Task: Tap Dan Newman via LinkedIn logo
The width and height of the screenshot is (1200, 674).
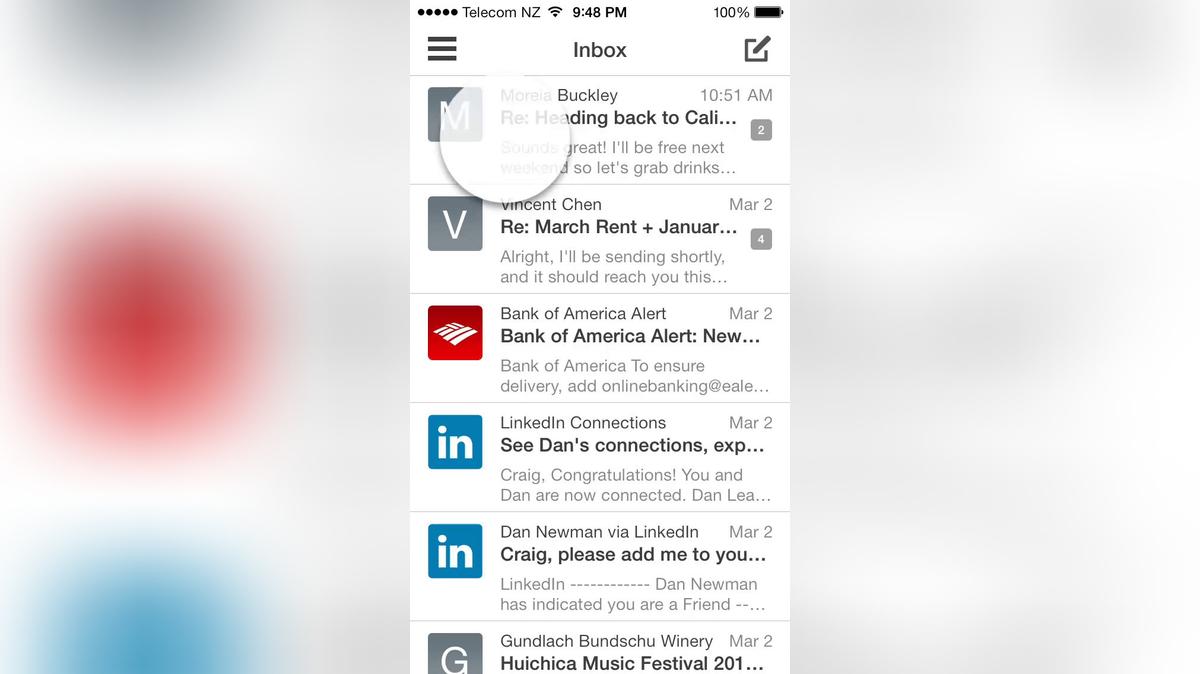Action: (x=455, y=551)
